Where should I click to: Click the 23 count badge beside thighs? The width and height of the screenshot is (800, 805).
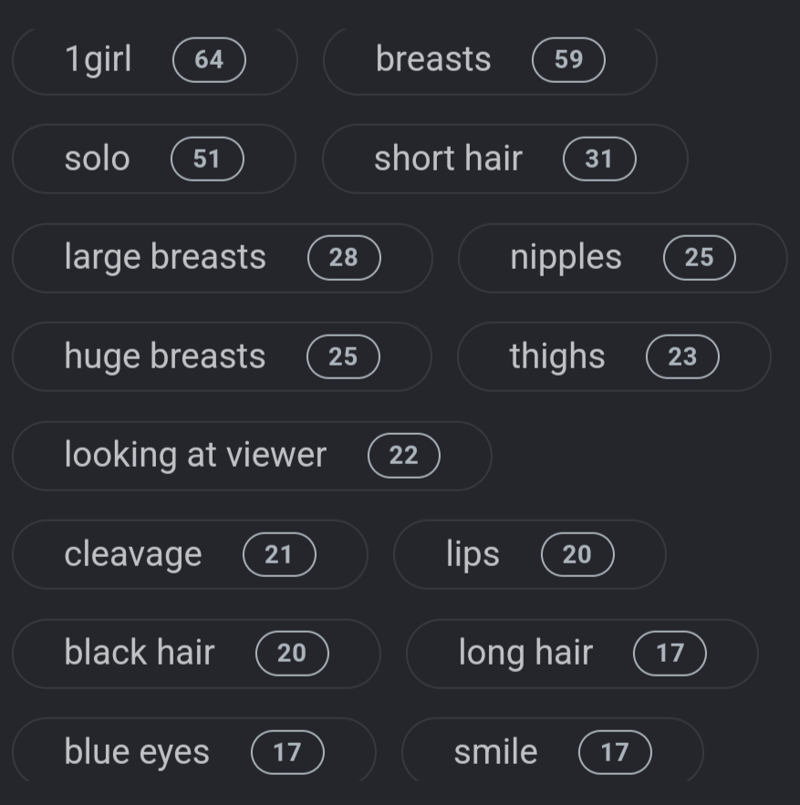tap(683, 357)
